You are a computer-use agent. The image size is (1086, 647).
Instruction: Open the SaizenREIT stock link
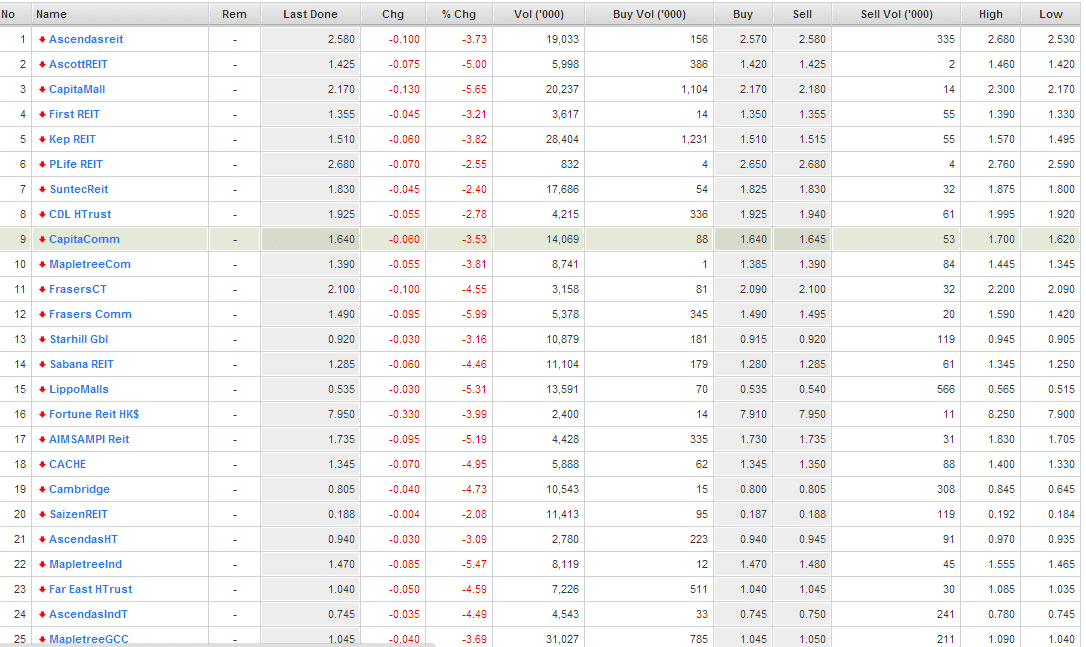click(79, 514)
